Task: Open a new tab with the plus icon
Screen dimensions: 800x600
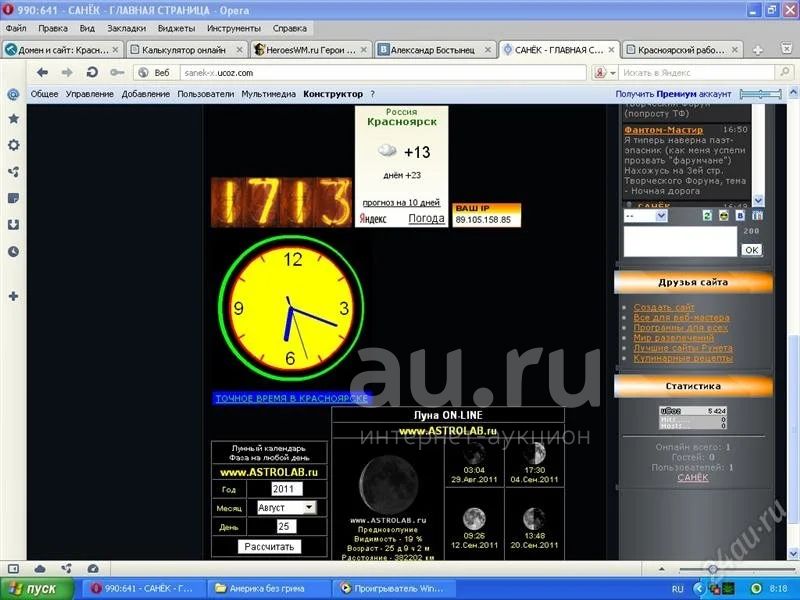Action: tap(758, 50)
